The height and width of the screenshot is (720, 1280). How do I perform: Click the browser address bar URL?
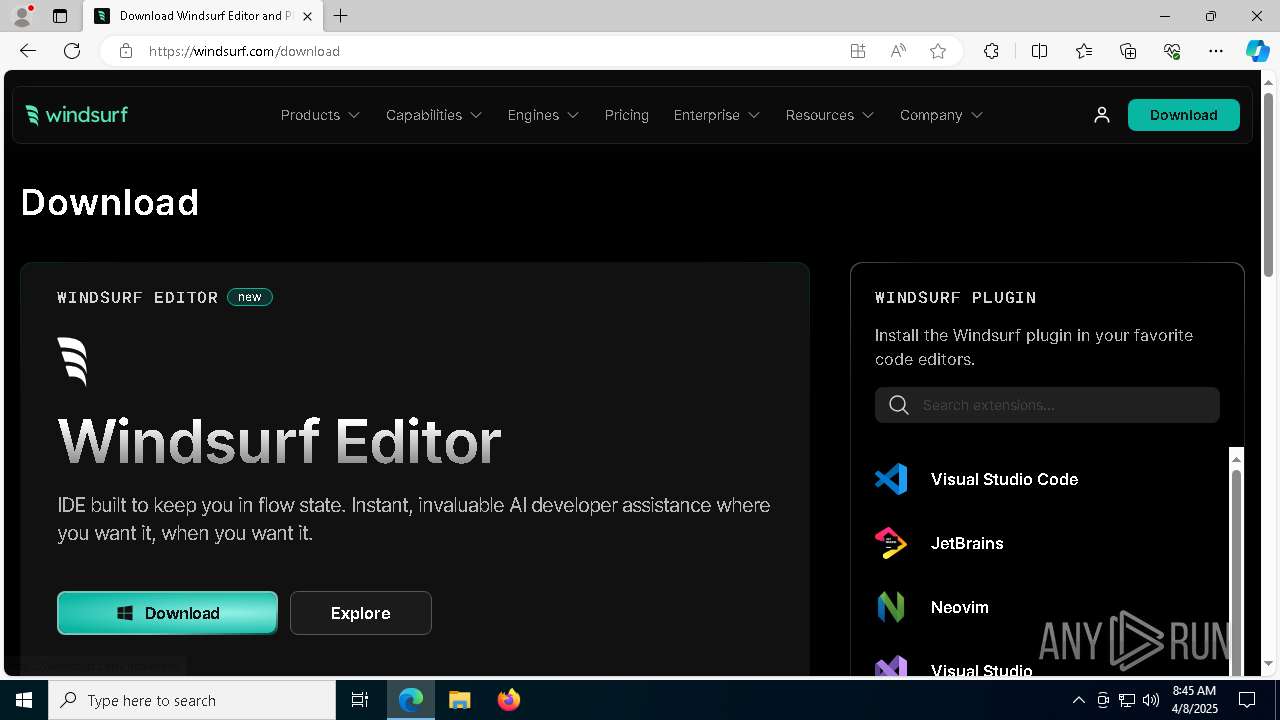[x=245, y=51]
